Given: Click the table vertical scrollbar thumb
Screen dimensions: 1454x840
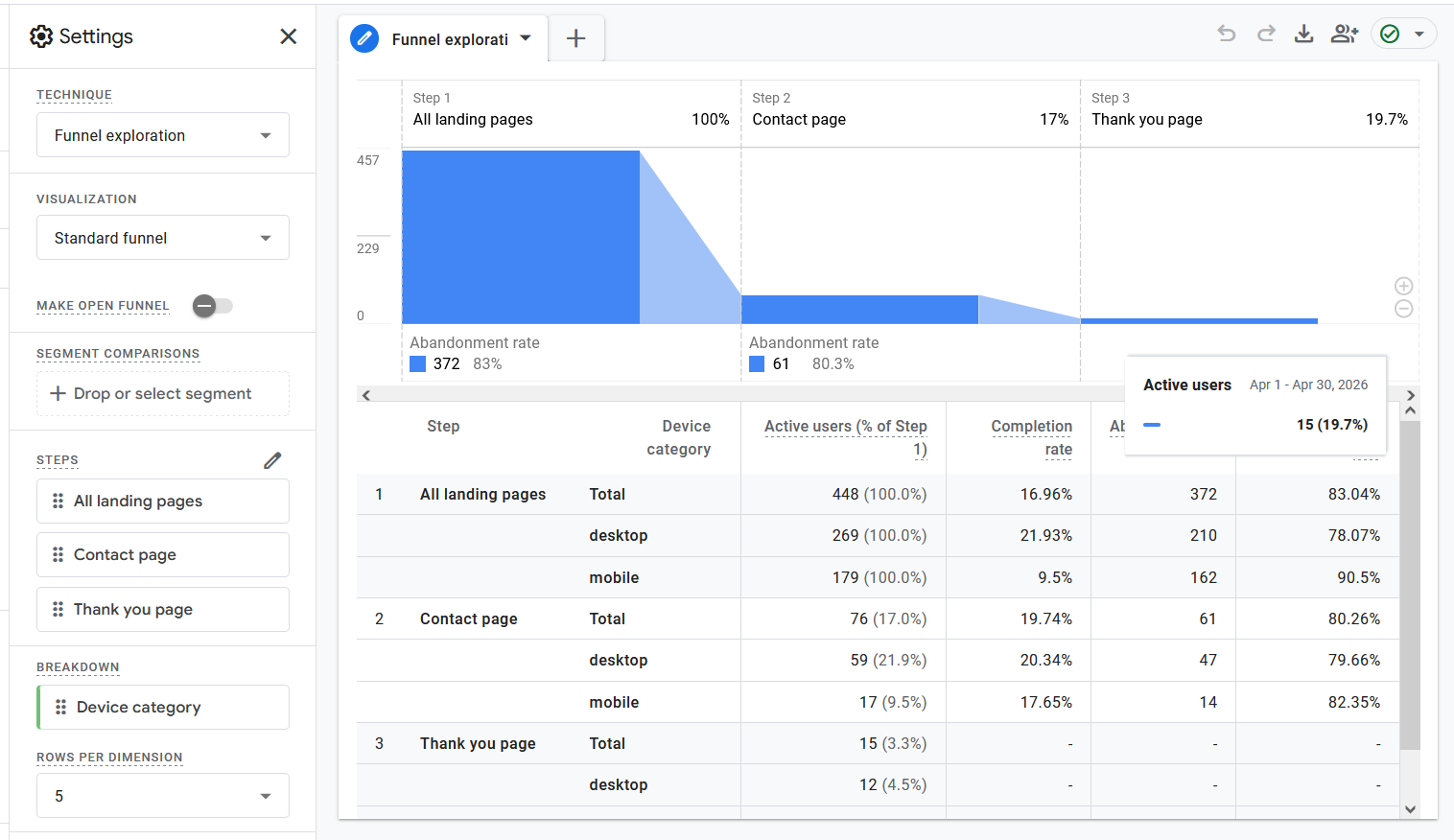Looking at the screenshot, I should (1410, 585).
